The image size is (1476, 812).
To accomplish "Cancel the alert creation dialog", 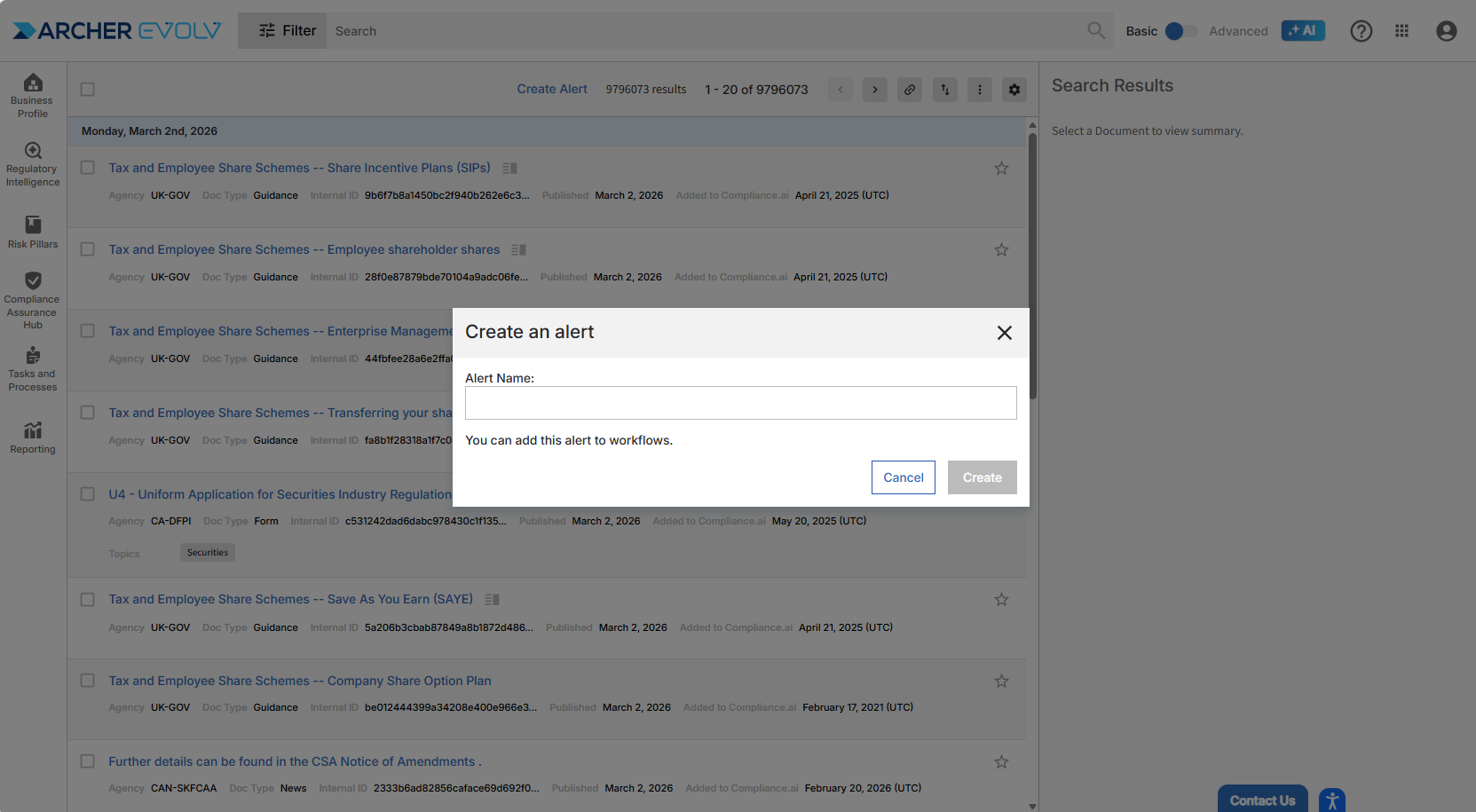I will [903, 477].
